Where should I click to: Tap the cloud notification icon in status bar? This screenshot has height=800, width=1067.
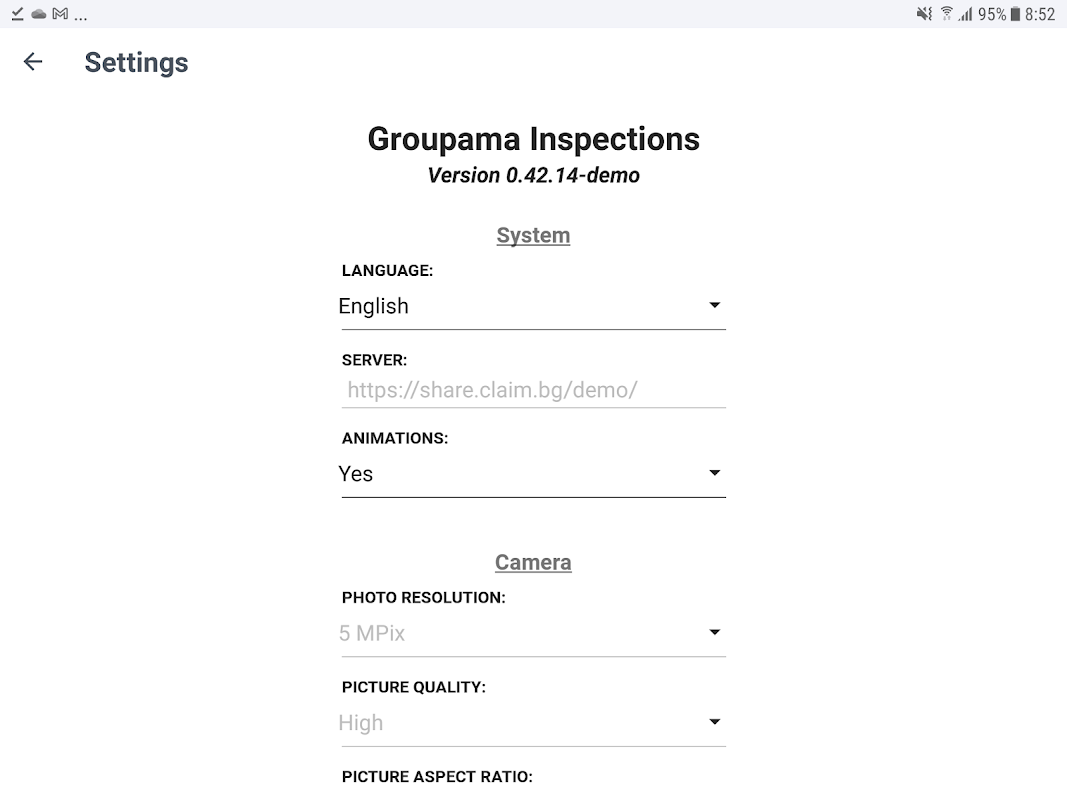click(39, 14)
